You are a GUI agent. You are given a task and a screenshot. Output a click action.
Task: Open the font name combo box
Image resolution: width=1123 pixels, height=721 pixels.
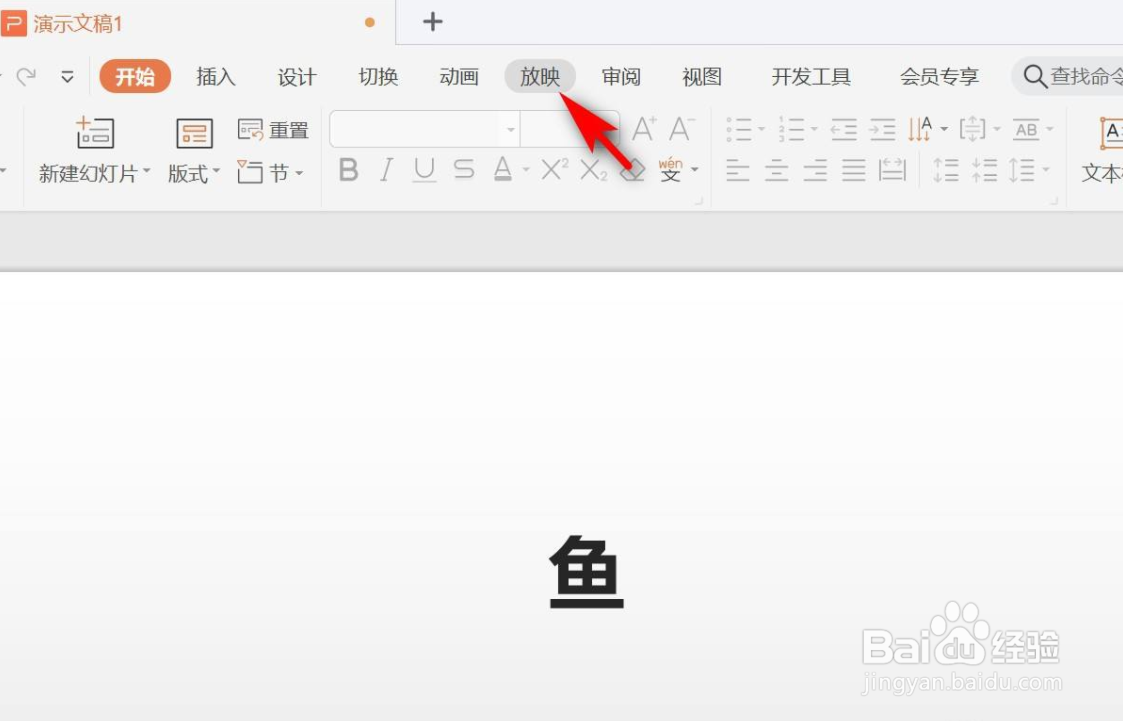(x=425, y=130)
